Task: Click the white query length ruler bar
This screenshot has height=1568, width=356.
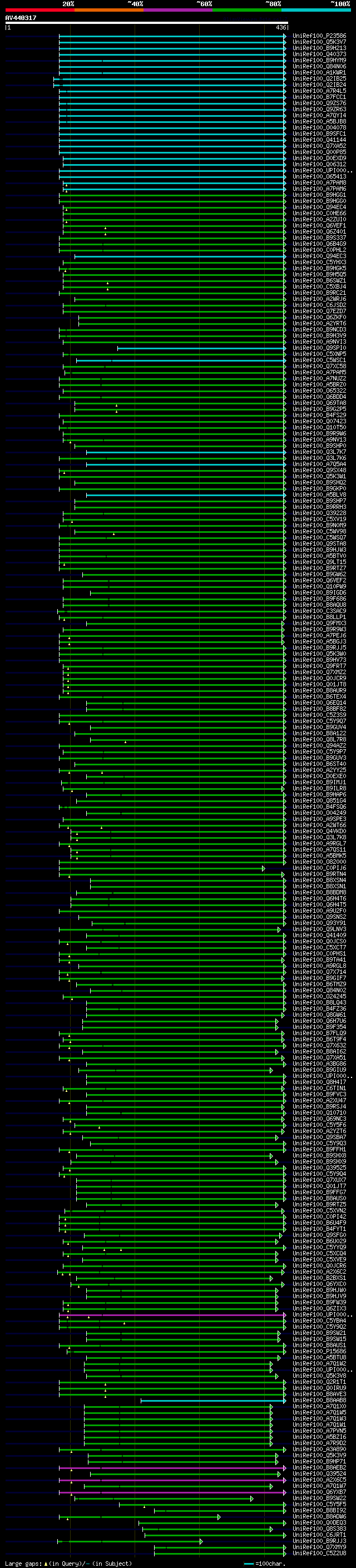Action: click(x=147, y=22)
